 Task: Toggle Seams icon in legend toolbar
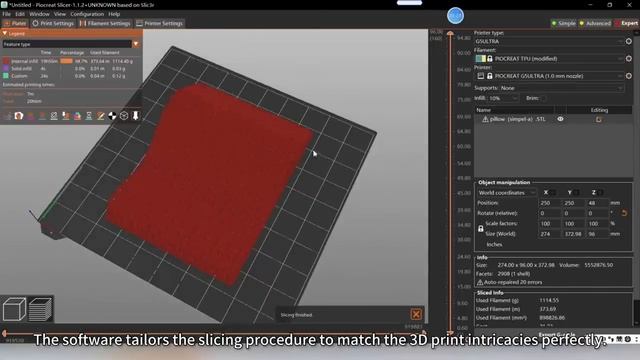pos(54,116)
